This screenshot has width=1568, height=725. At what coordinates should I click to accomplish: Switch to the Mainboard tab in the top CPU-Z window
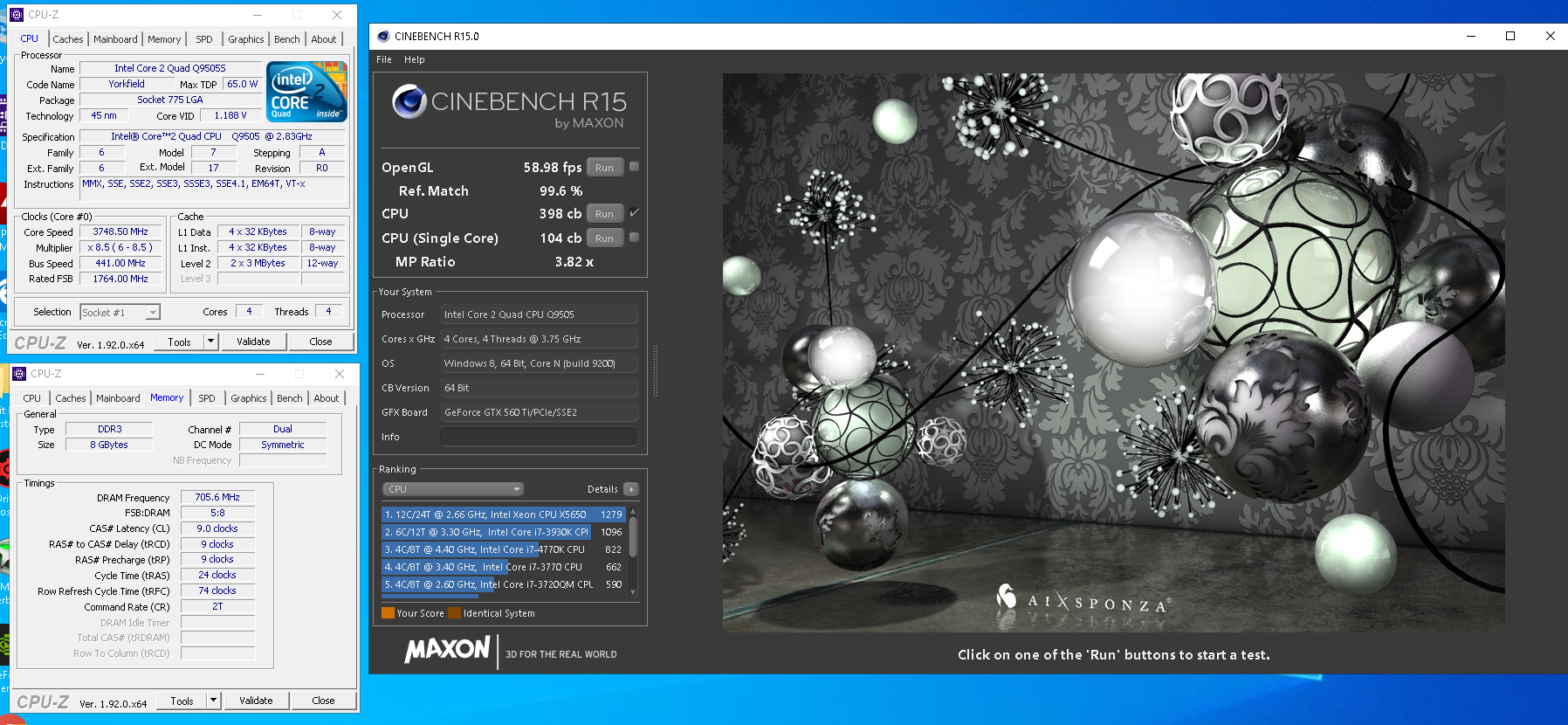115,39
